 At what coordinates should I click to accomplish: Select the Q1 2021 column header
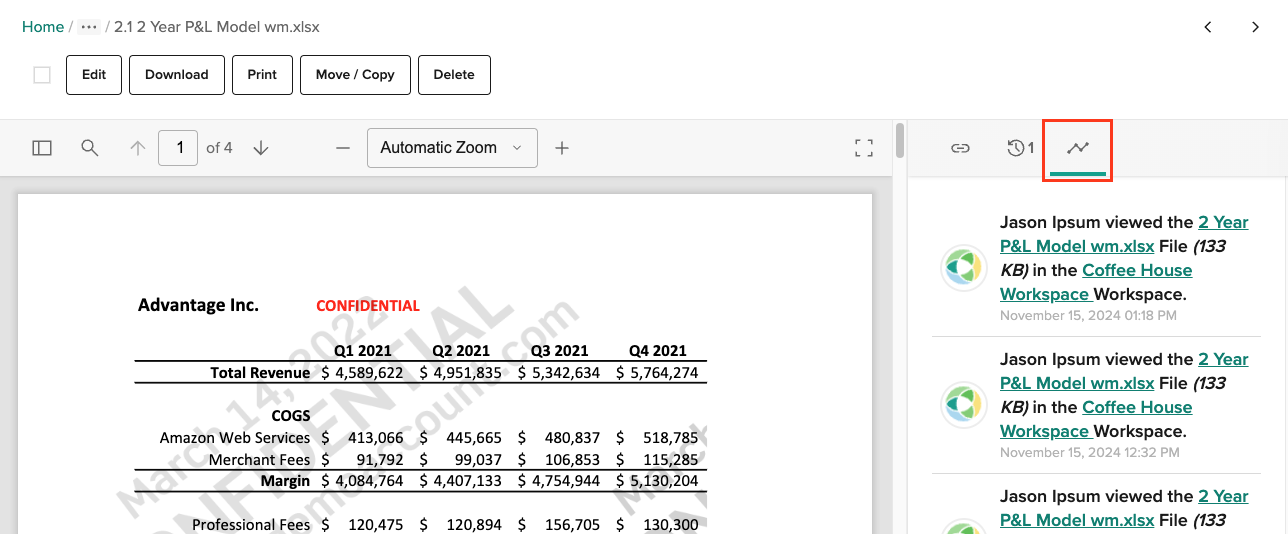coord(363,350)
